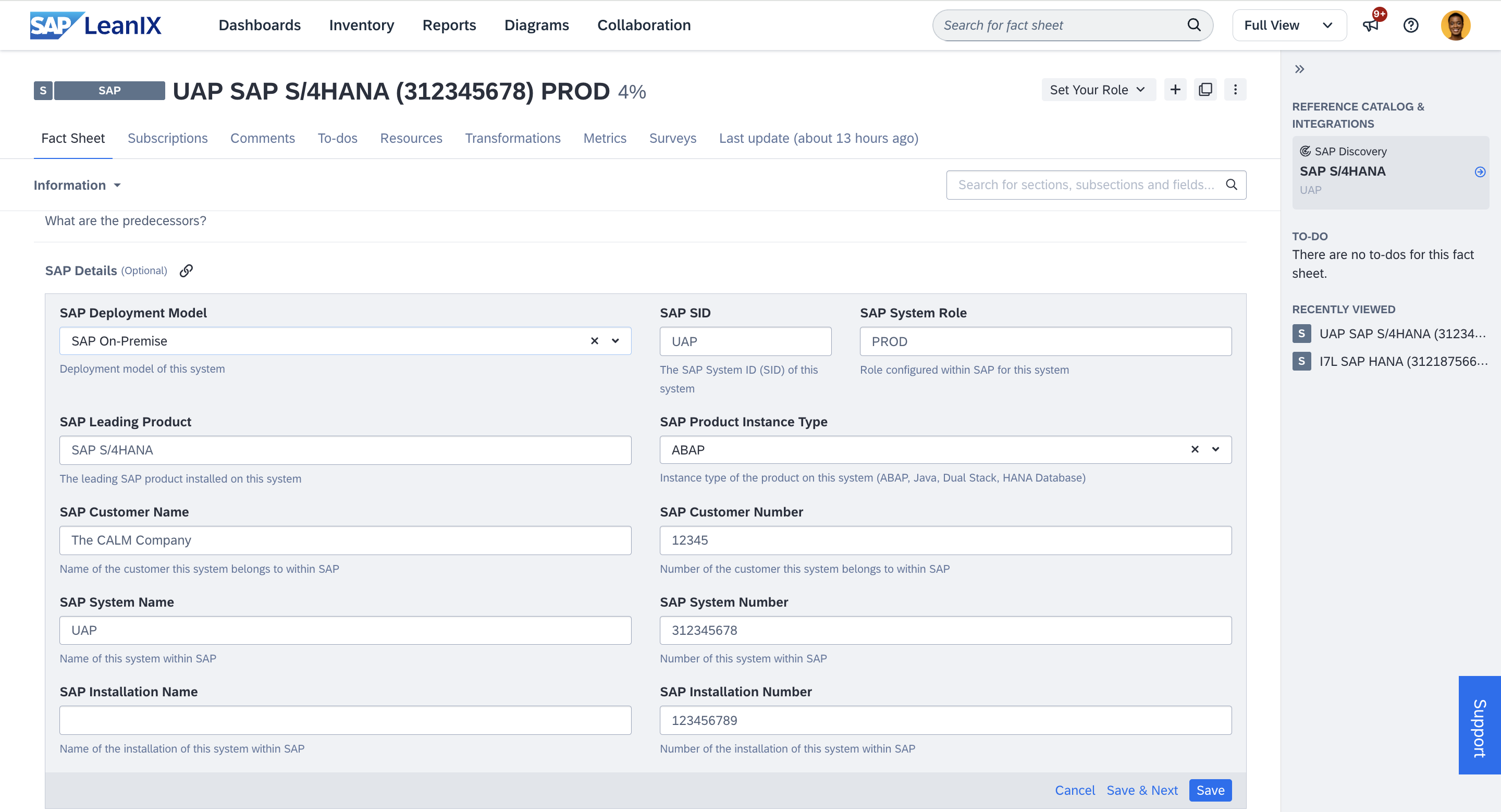
Task: Open the Reports menu
Action: click(449, 25)
